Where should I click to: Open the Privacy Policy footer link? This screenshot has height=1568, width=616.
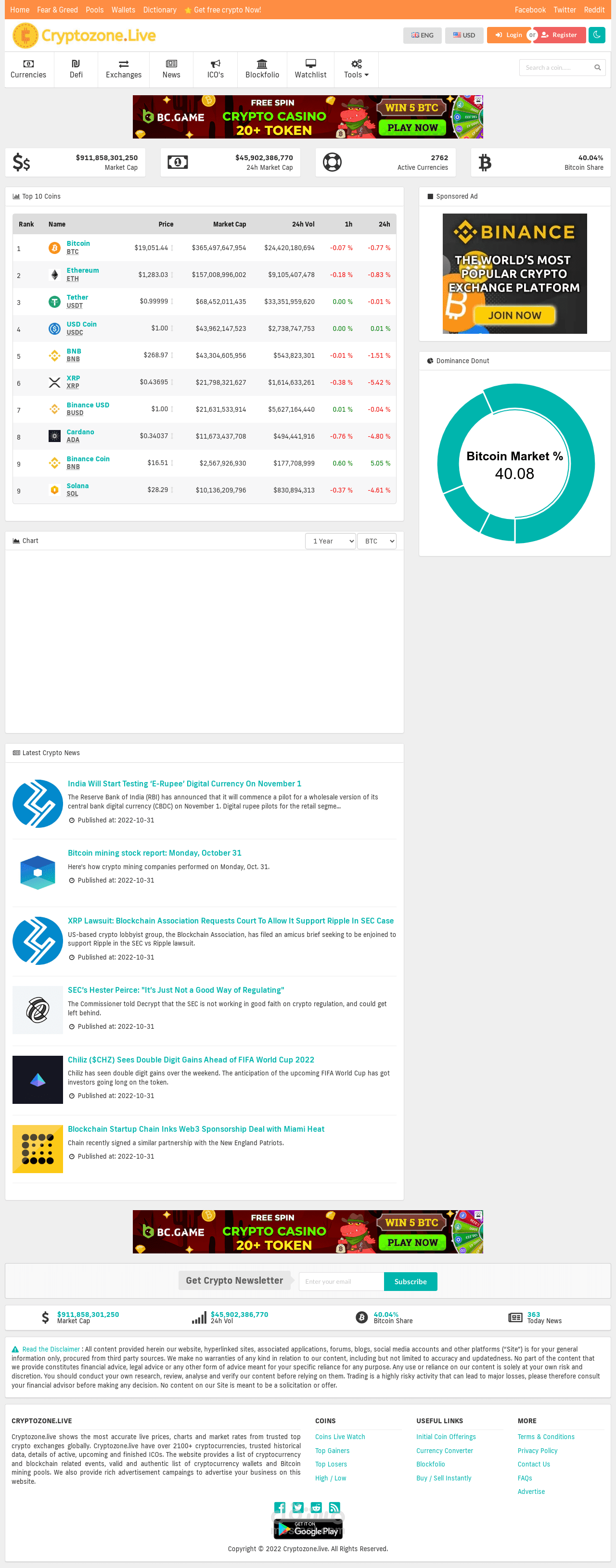coord(538,1451)
